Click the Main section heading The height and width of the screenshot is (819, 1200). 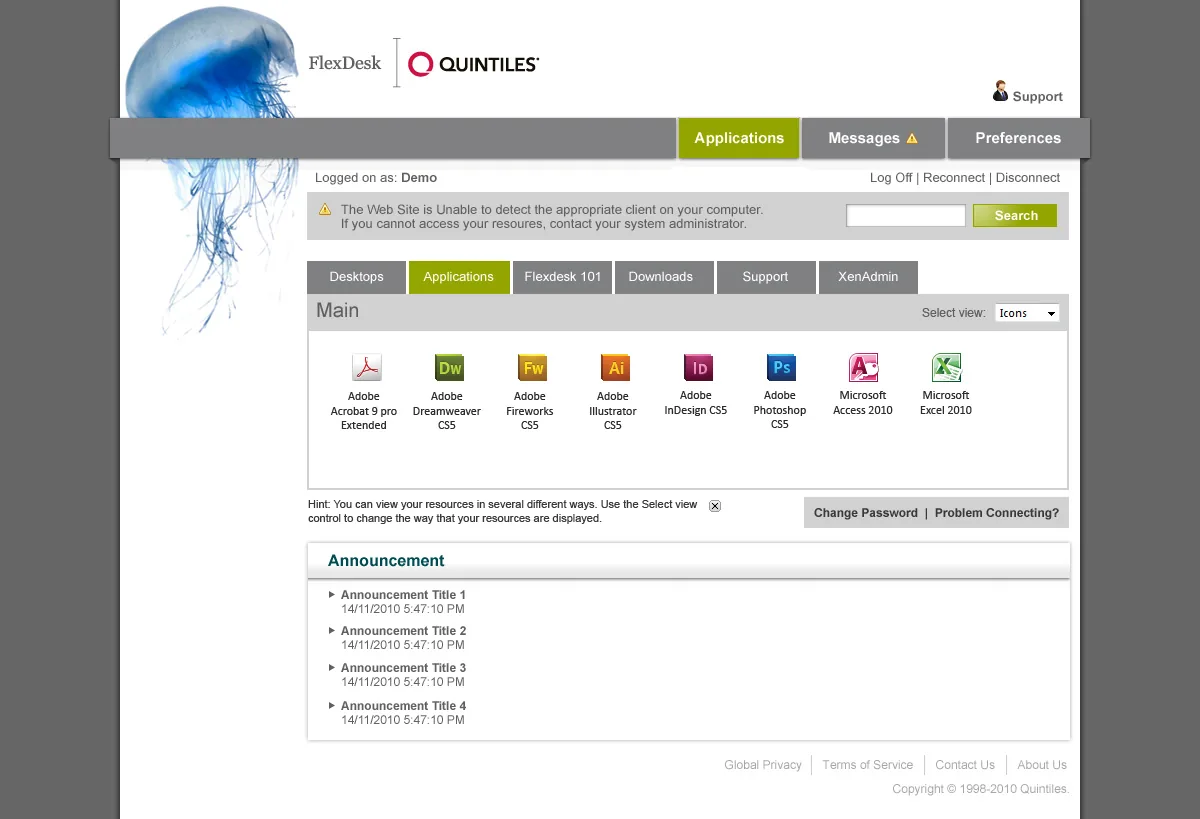[x=337, y=311]
